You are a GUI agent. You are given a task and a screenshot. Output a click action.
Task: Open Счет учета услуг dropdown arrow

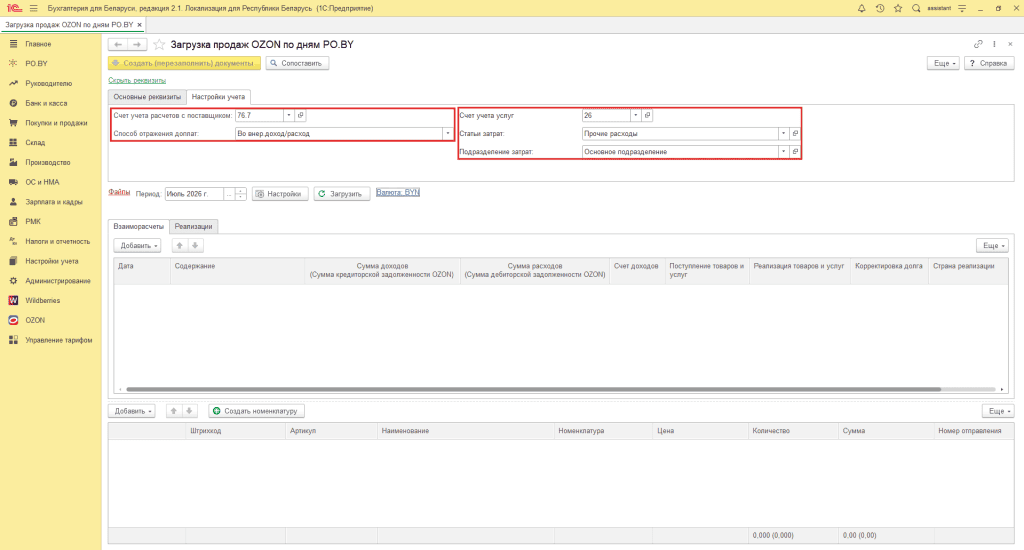[635, 116]
